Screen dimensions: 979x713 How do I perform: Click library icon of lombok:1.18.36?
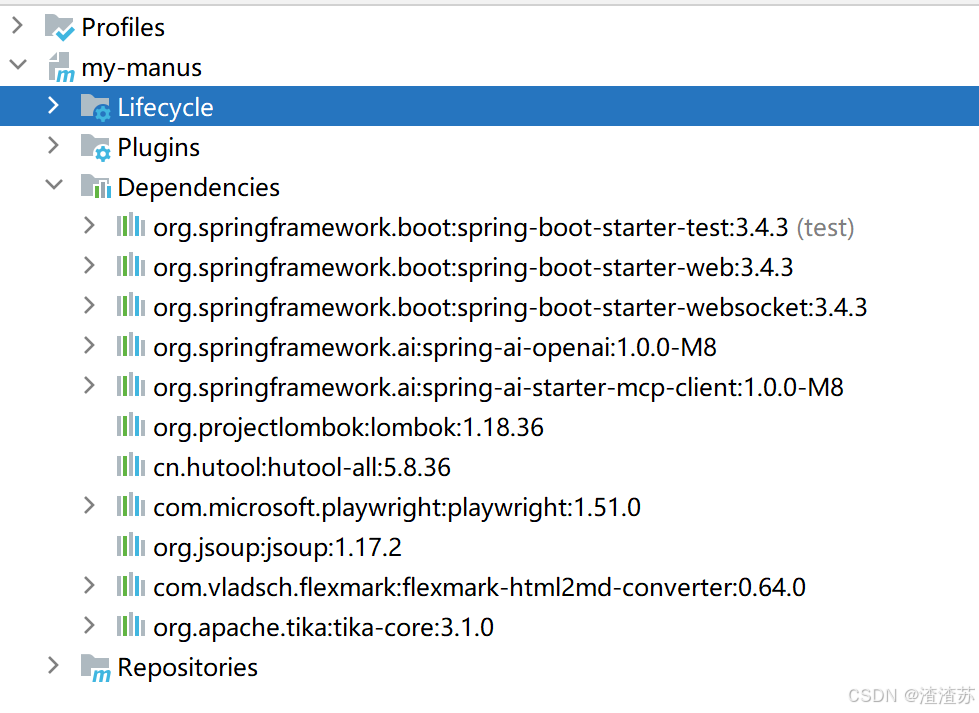(130, 425)
